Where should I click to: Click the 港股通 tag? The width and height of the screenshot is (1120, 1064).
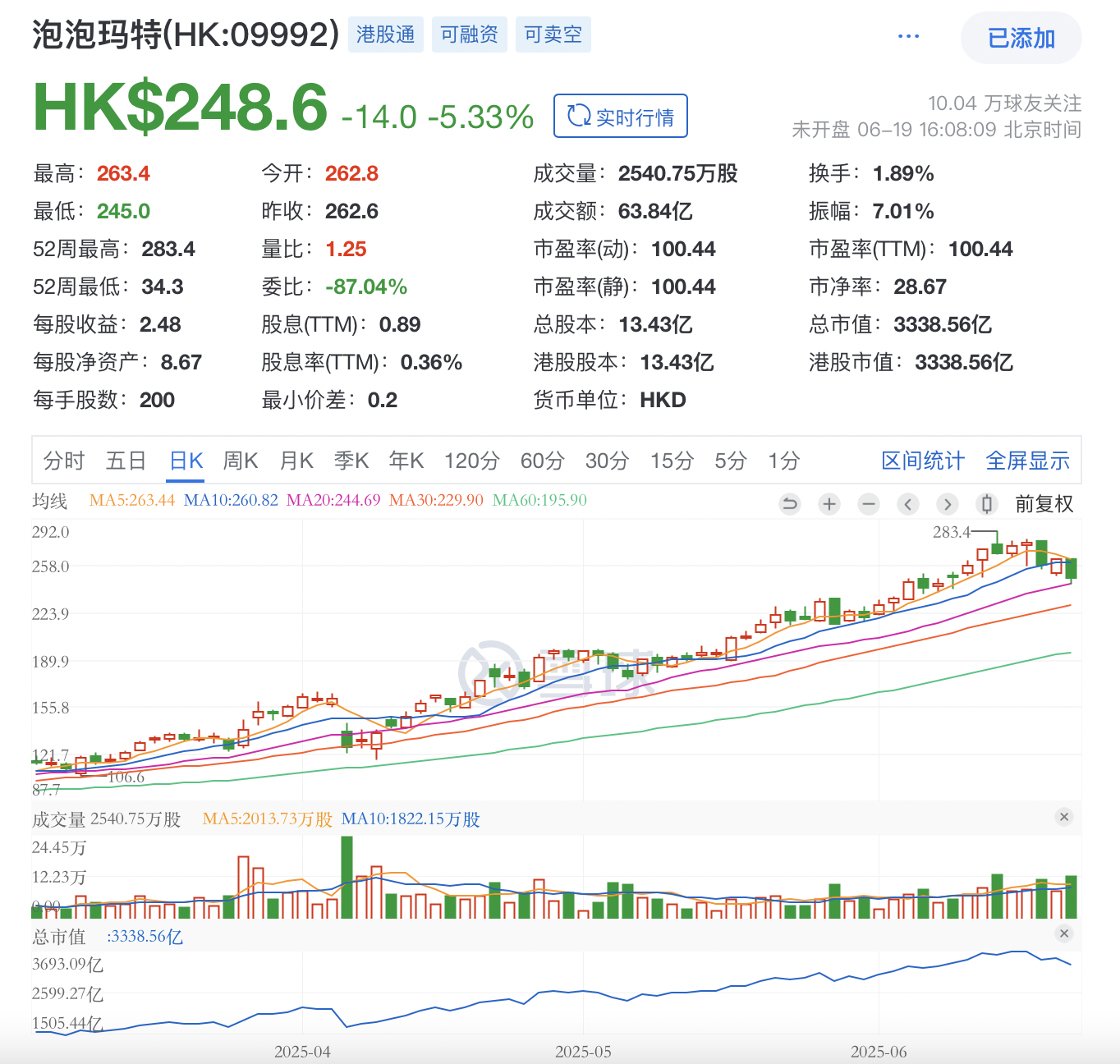[386, 34]
